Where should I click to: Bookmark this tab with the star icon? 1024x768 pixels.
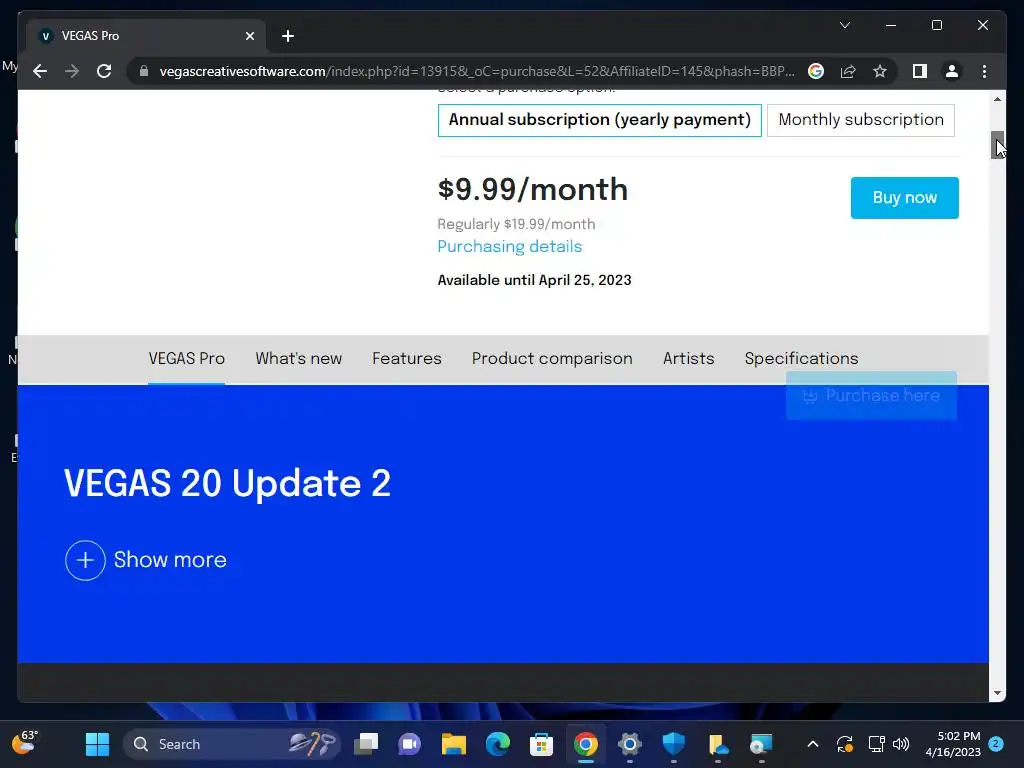880,71
